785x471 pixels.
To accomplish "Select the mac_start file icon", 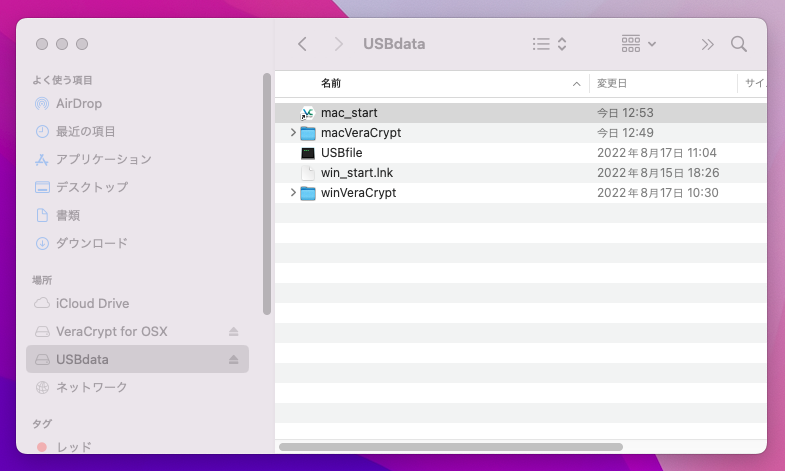I will [308, 113].
